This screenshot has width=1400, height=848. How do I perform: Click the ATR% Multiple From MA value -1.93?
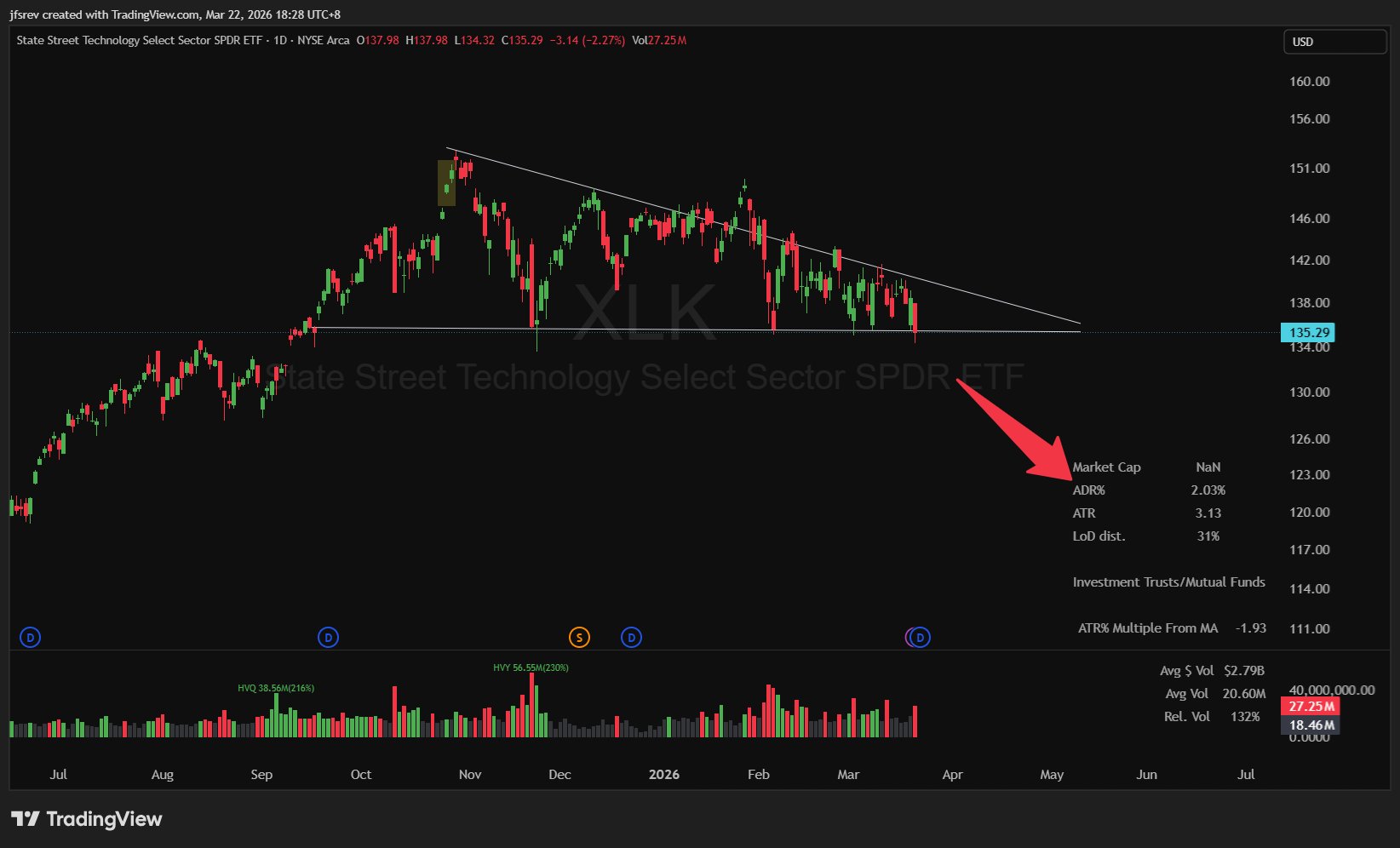[x=1251, y=628]
